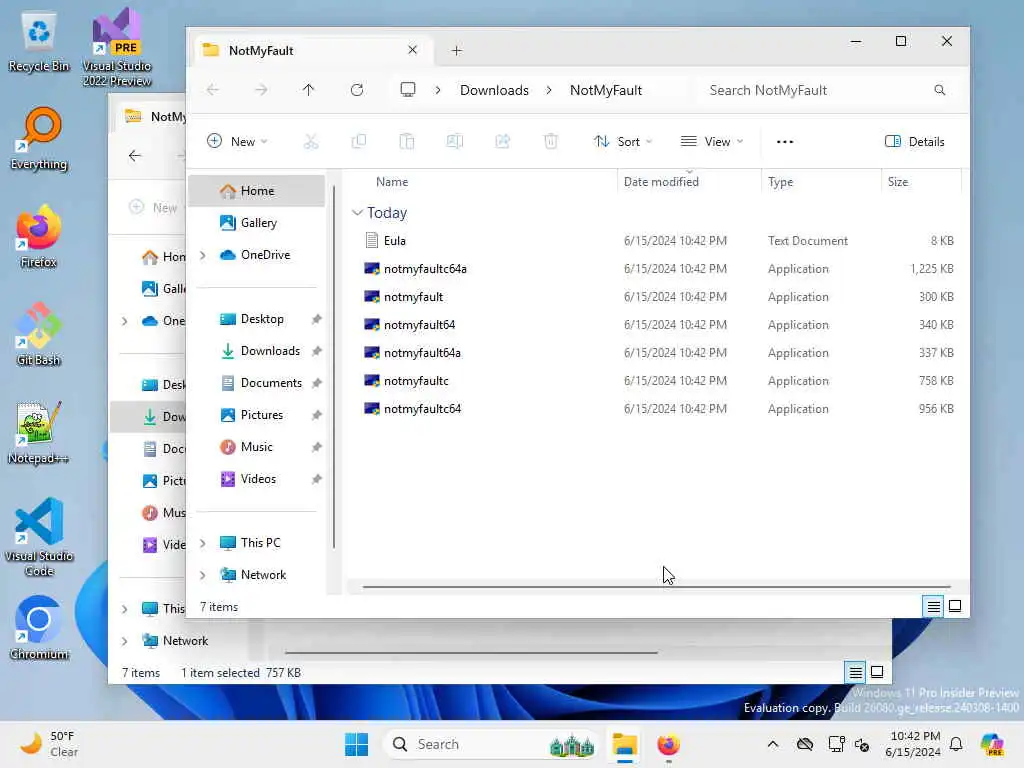Switch front window to details list view
Screen dimensions: 1024x768
click(x=933, y=607)
